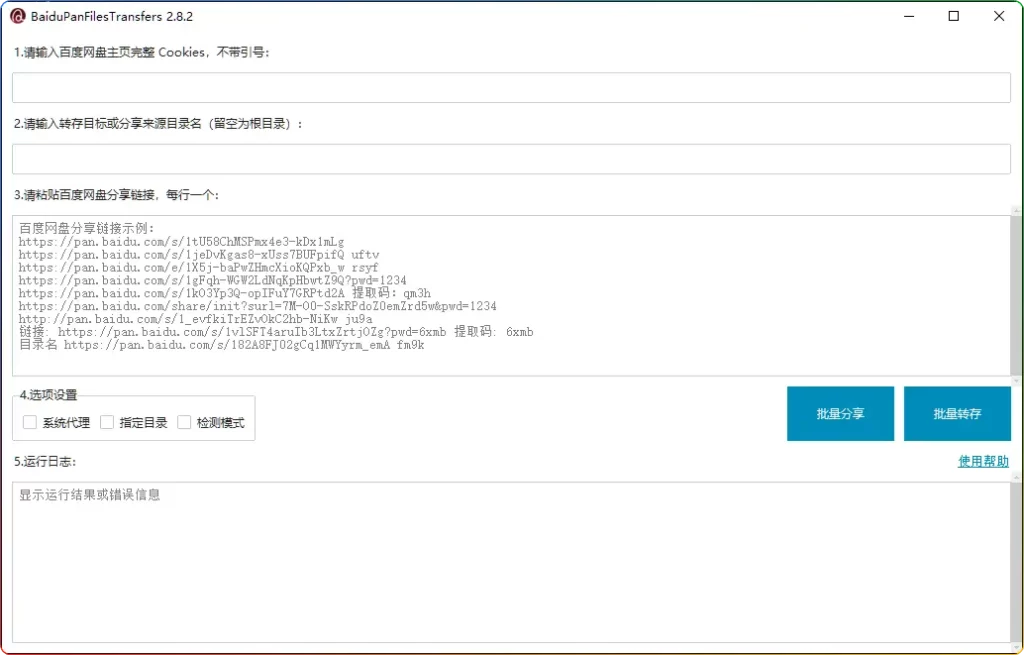Click the '4.选项设置' group label
Screen dimensions: 1024x655
point(48,394)
